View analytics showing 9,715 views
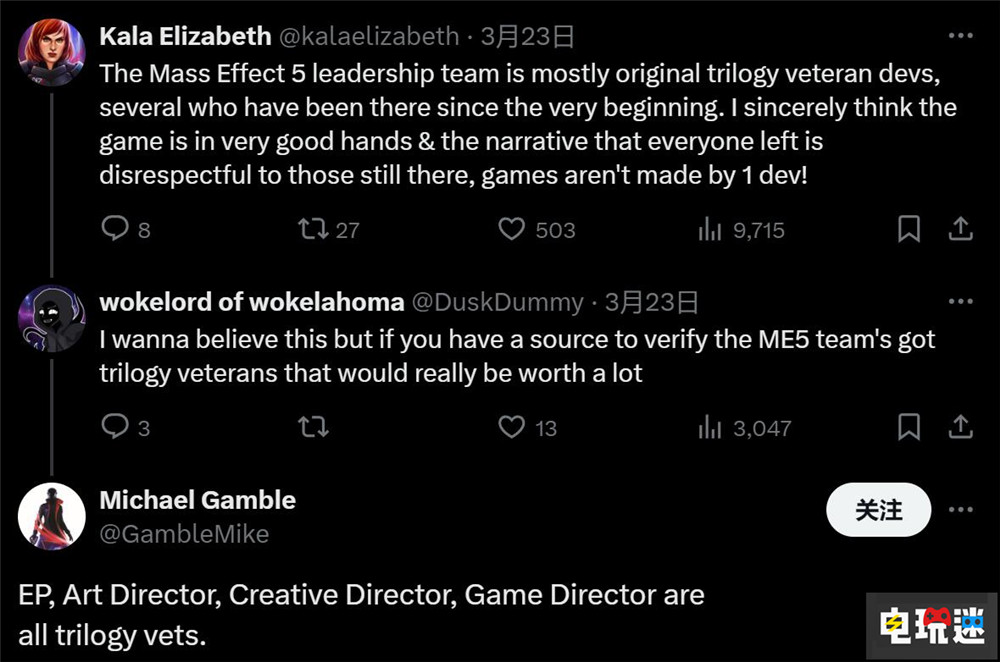The width and height of the screenshot is (1000, 662). pos(710,230)
